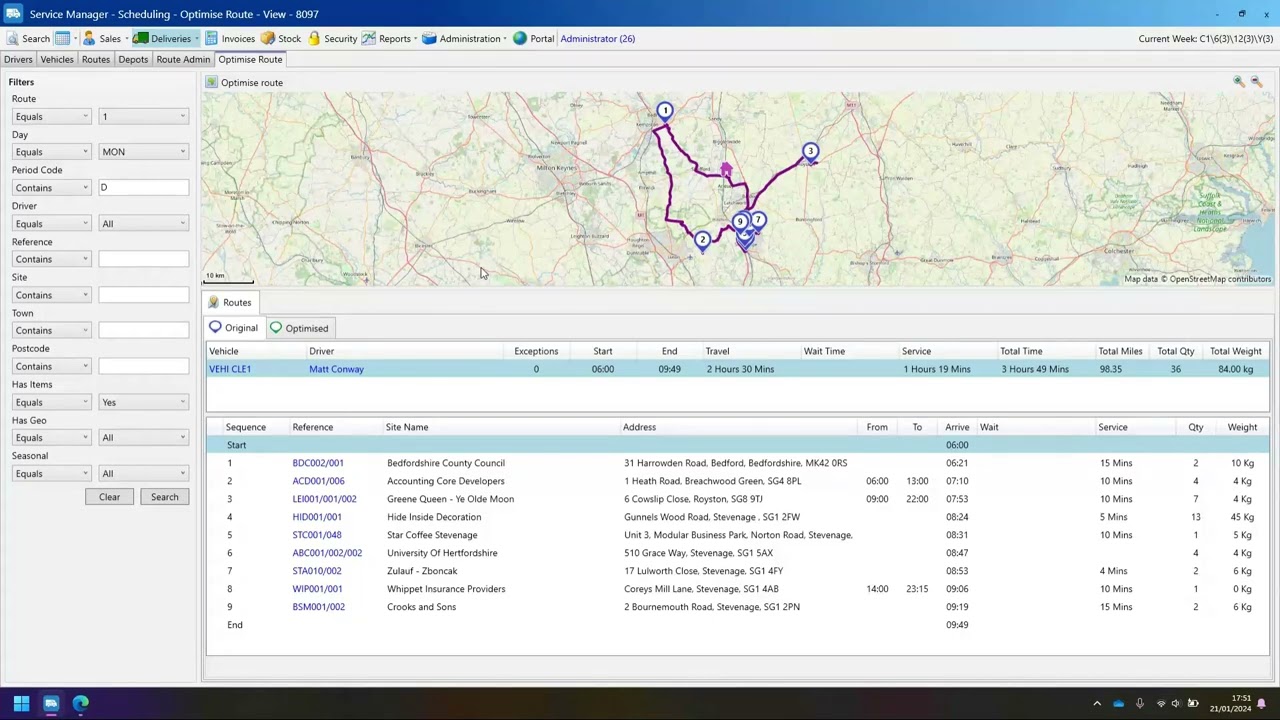Screen dimensions: 1280x720
Task: Select map marker number 7
Action: click(758, 220)
